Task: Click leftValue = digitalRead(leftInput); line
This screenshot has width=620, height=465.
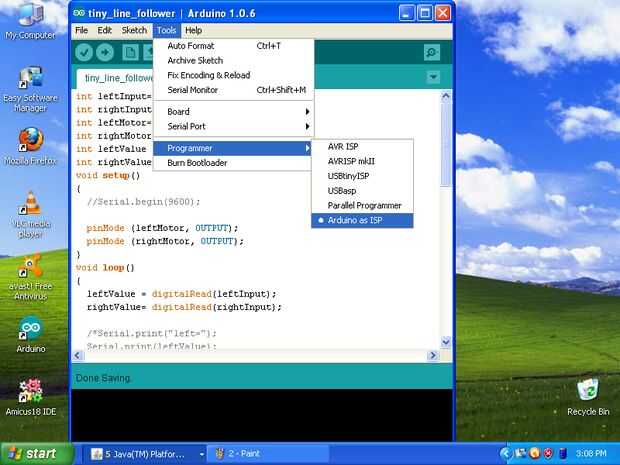Action: click(181, 294)
